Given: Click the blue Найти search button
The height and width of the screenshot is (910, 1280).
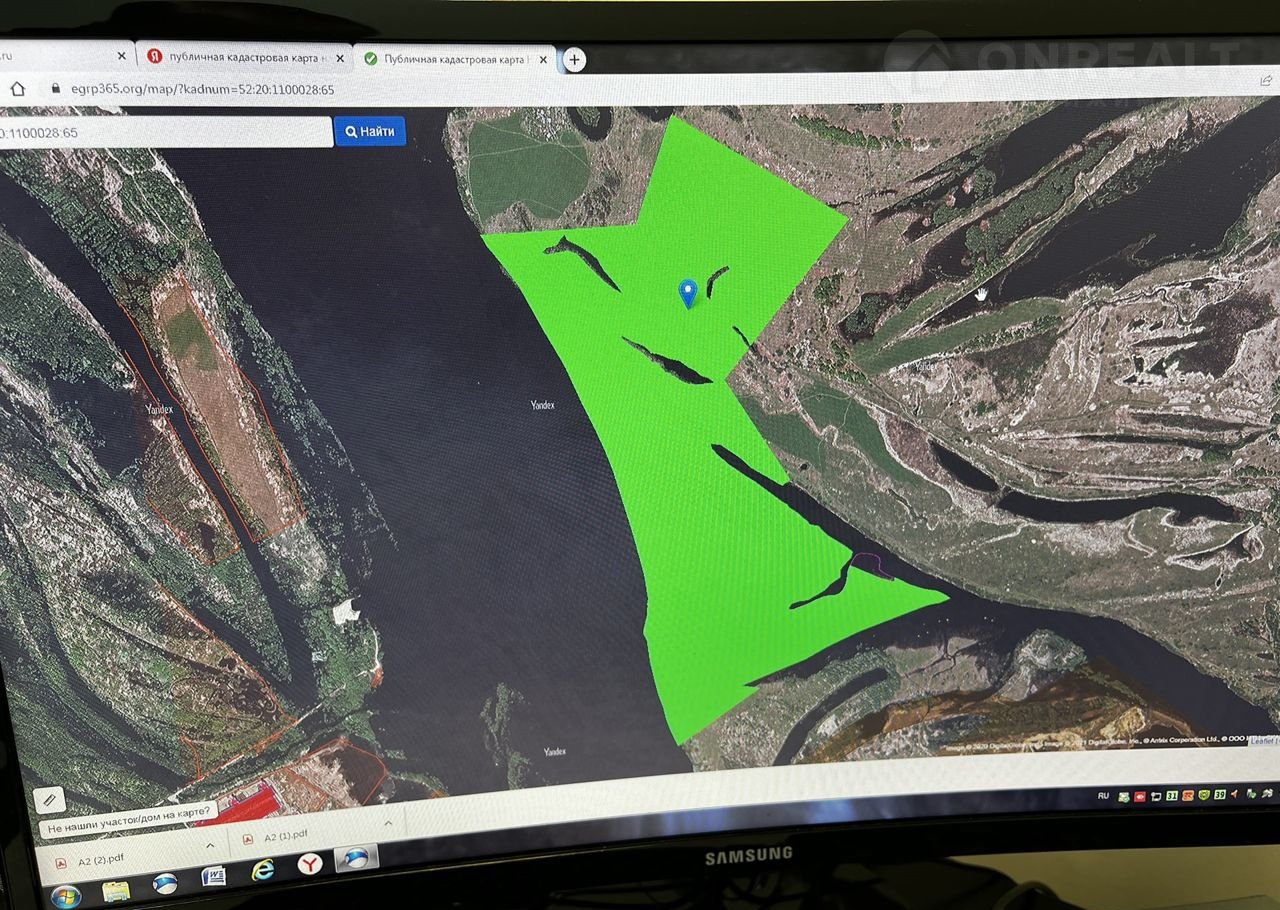Looking at the screenshot, I should click(370, 131).
